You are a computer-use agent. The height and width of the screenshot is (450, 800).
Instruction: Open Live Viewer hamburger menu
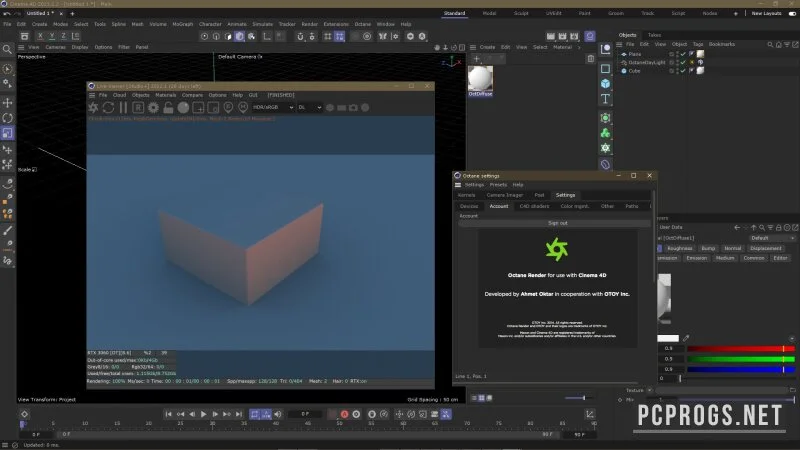tap(92, 95)
